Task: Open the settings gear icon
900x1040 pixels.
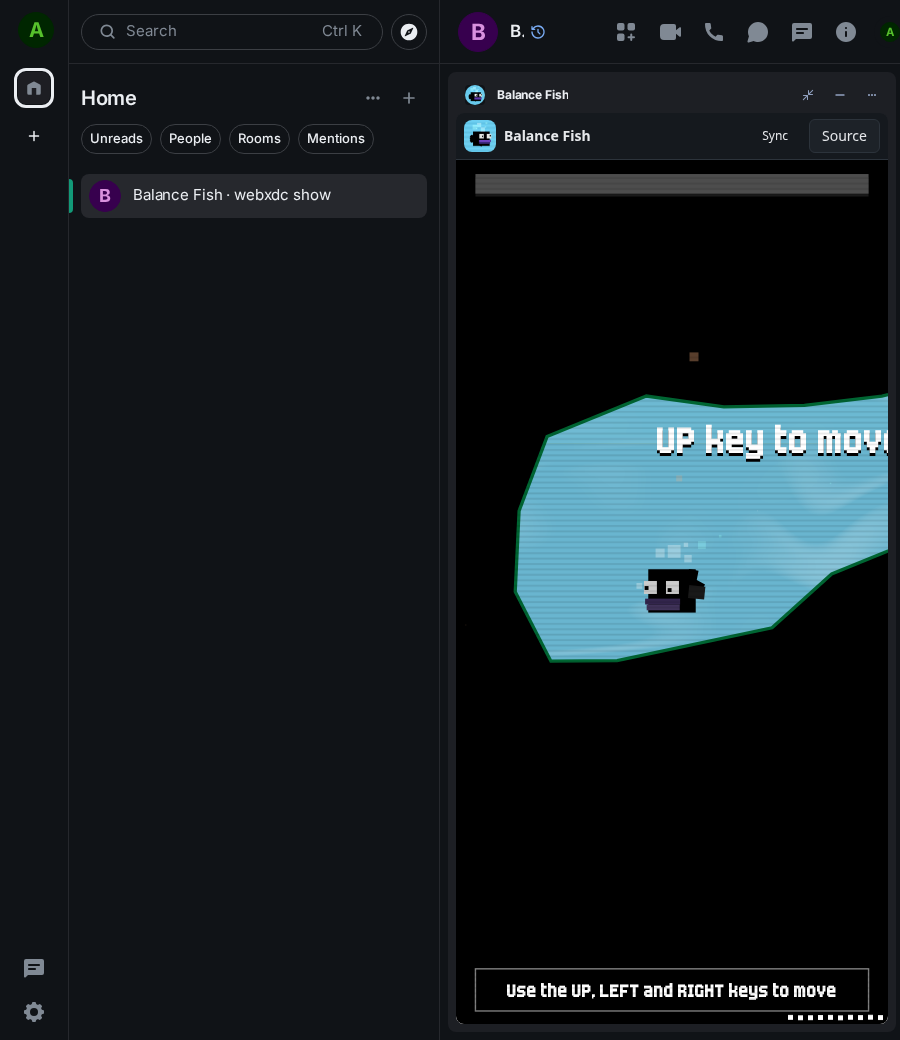Action: pyautogui.click(x=34, y=1012)
